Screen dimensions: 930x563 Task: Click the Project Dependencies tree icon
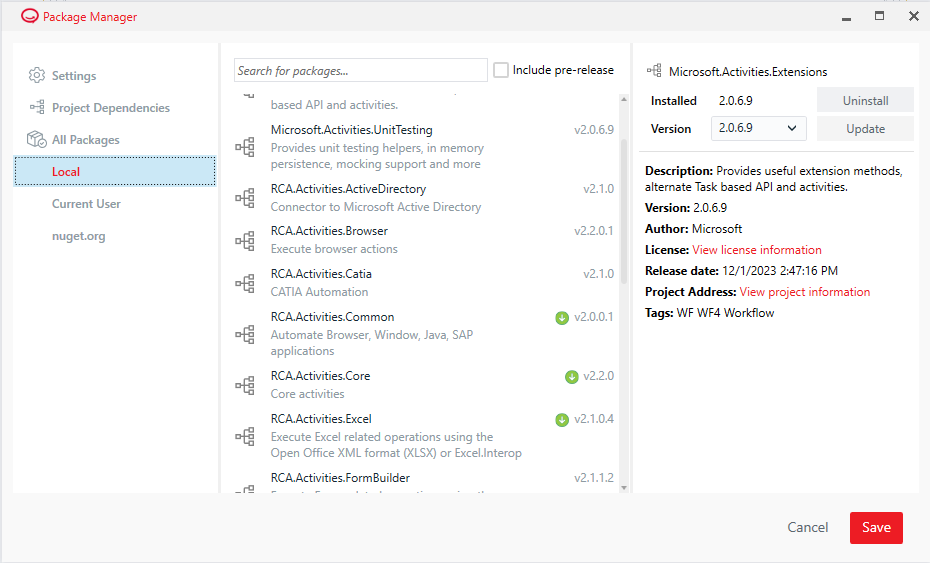(37, 107)
